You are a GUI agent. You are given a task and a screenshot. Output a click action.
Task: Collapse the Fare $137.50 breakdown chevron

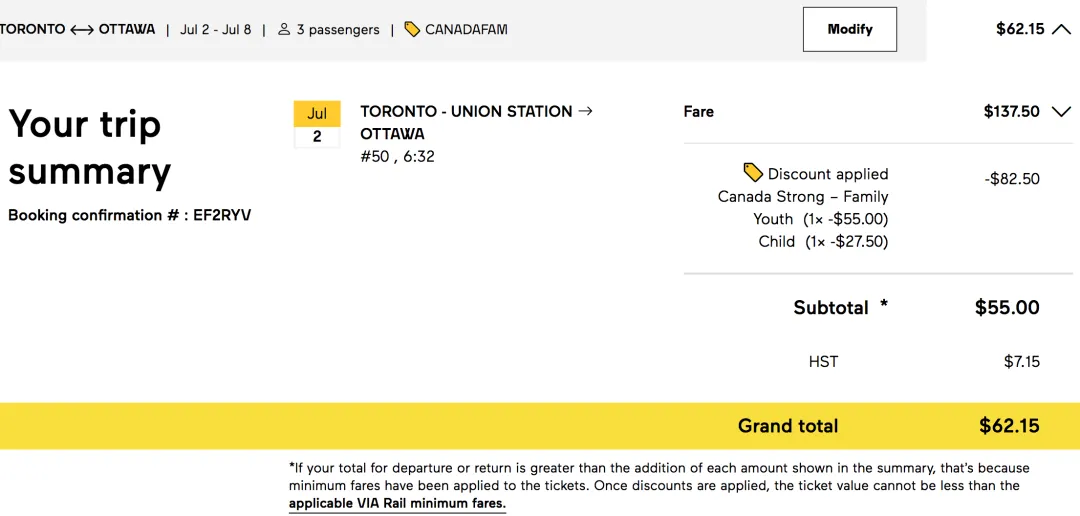[1061, 112]
